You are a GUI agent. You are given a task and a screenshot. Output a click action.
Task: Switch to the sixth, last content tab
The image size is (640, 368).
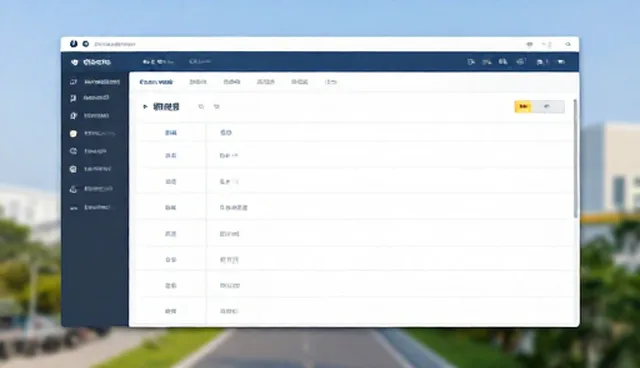(331, 82)
